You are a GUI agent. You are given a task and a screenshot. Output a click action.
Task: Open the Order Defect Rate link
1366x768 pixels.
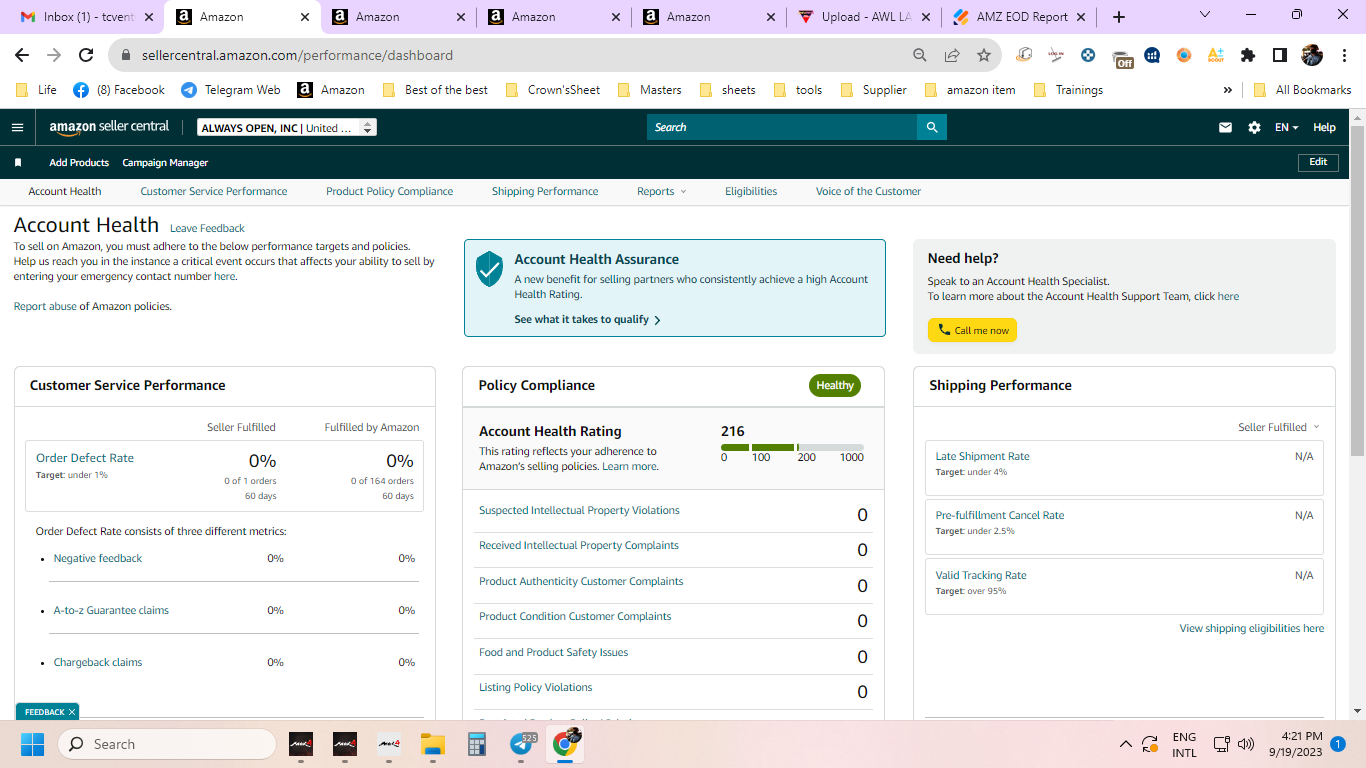point(85,457)
